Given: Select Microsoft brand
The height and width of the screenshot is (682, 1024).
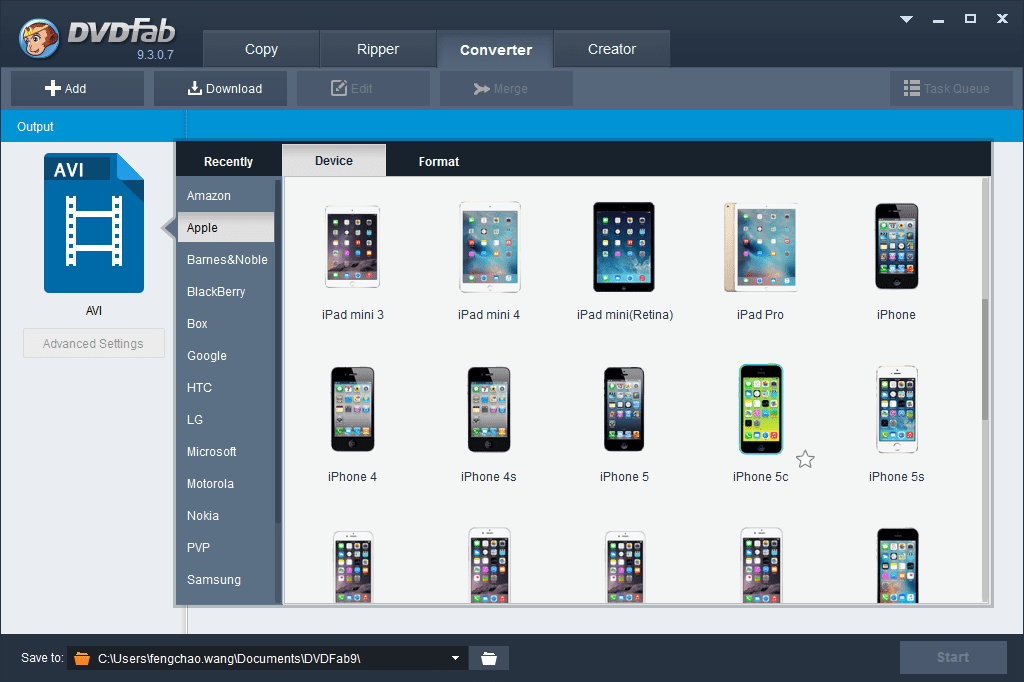Looking at the screenshot, I should [x=226, y=451].
